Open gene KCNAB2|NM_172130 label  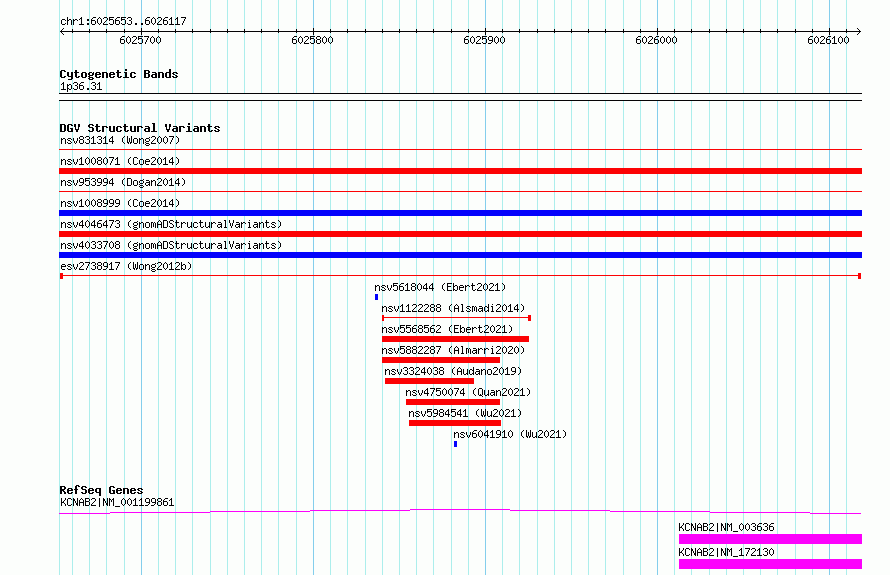(727, 552)
